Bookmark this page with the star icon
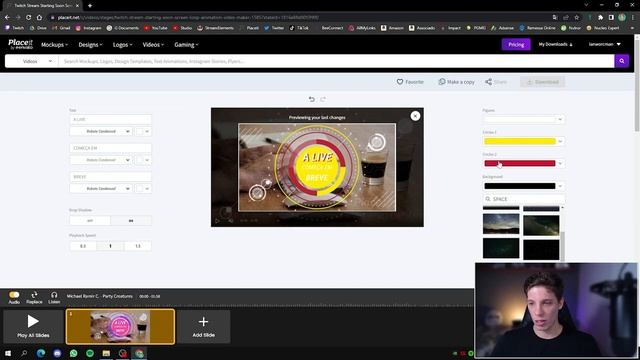 click(x=577, y=18)
